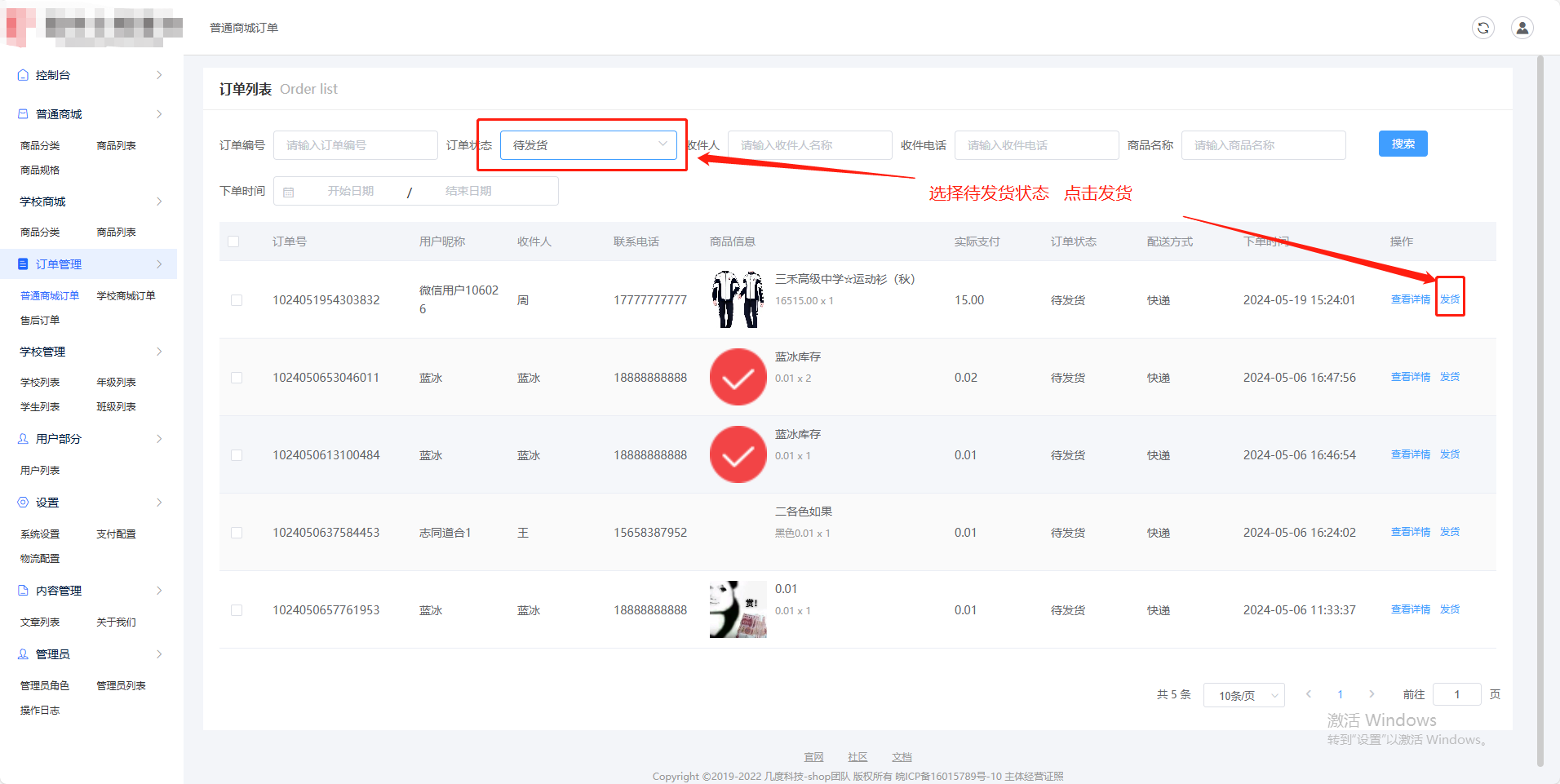Click the 控制台 home icon
Screen dimensions: 1560x784
(23, 75)
